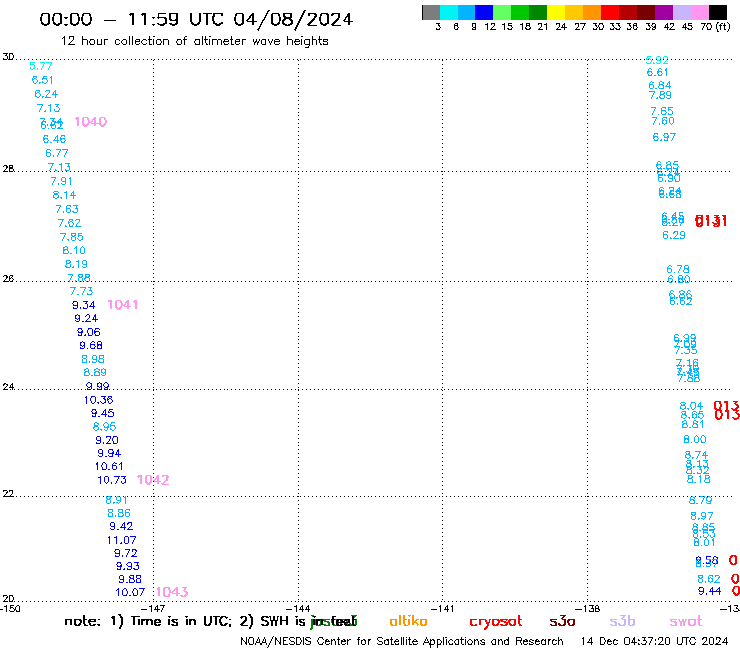Select the bright red swatch between 30 and 33
This screenshot has height=650, width=740.
(x=610, y=12)
